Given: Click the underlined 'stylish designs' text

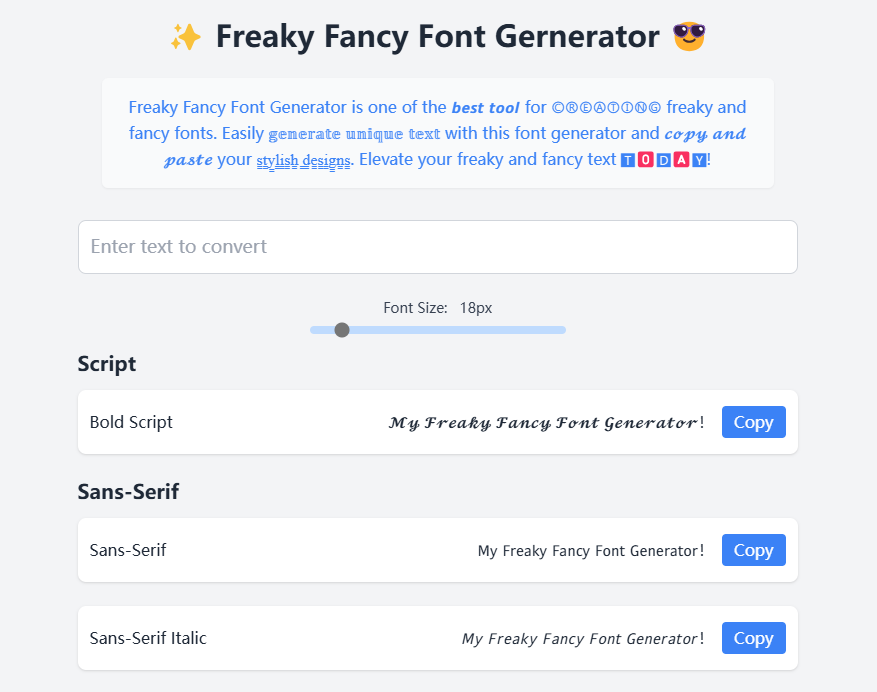Looking at the screenshot, I should [x=303, y=160].
